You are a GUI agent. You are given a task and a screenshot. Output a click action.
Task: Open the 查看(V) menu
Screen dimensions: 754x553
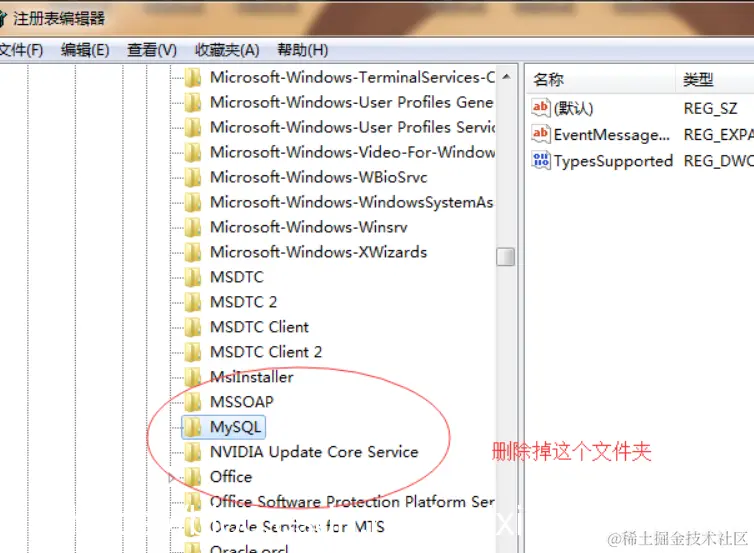click(x=152, y=50)
